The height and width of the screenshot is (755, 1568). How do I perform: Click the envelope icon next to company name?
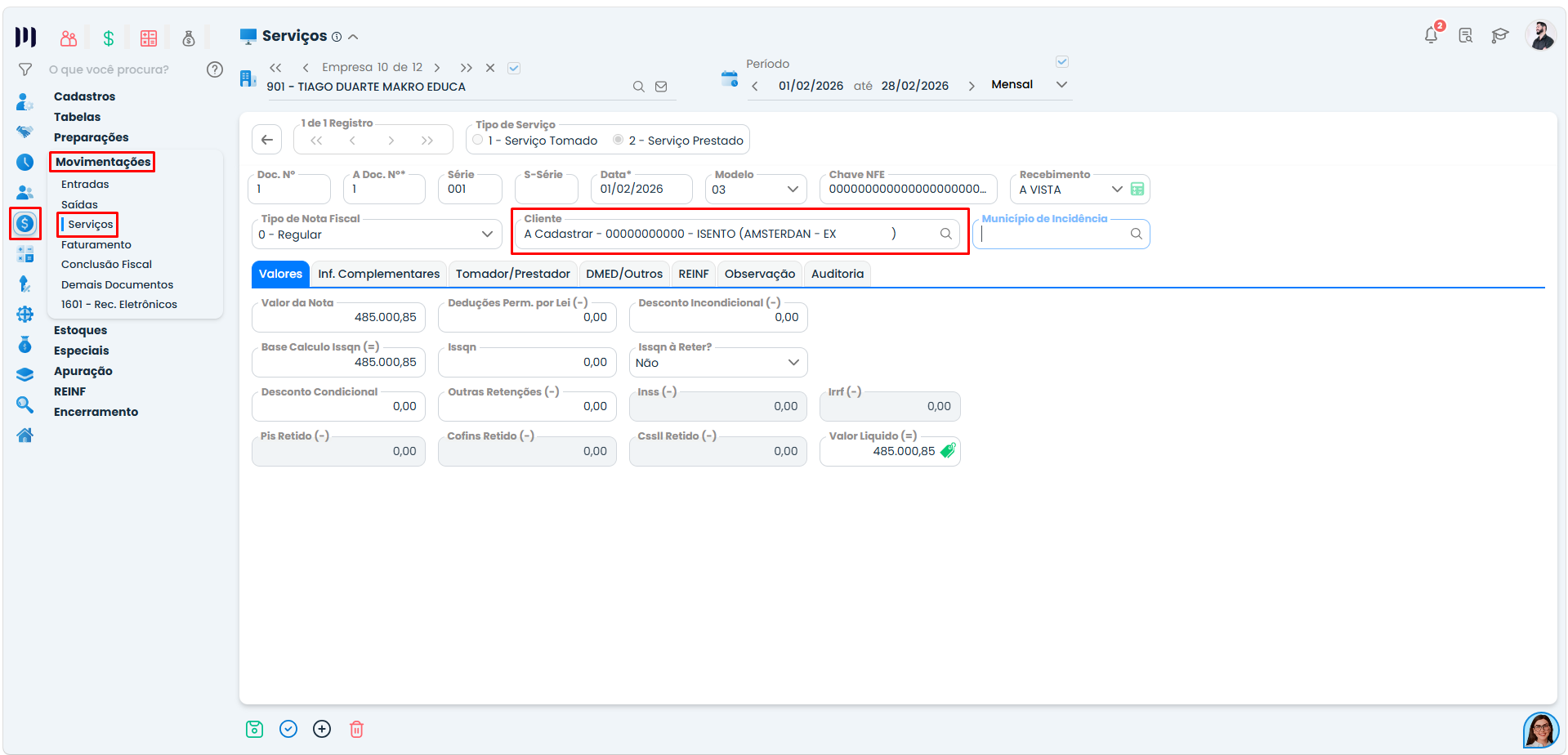coord(661,87)
